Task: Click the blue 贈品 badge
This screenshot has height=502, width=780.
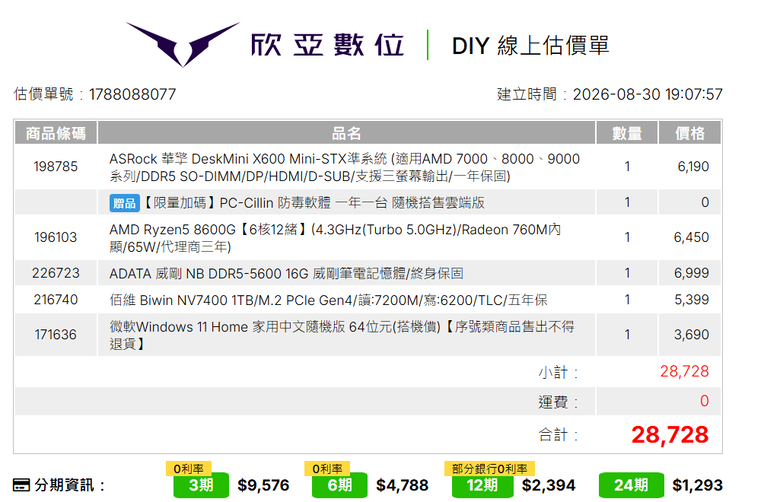Action: pyautogui.click(x=124, y=203)
